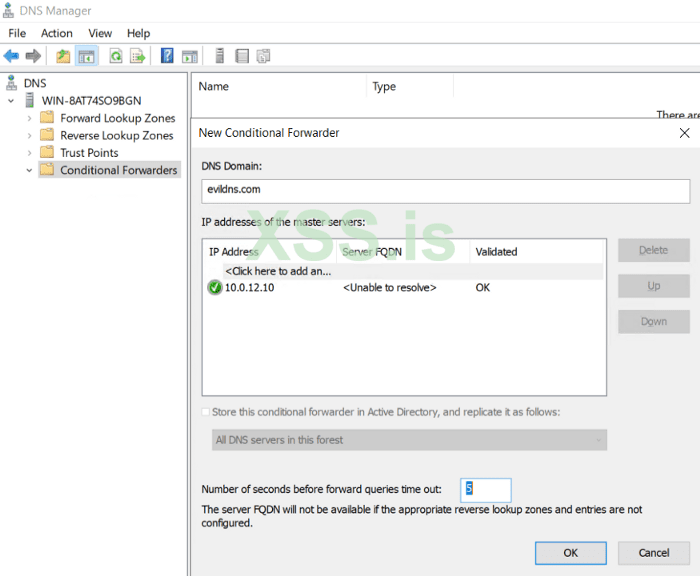The width and height of the screenshot is (700, 576).
Task: Select the Conditional Forwarders tree item
Action: [119, 170]
